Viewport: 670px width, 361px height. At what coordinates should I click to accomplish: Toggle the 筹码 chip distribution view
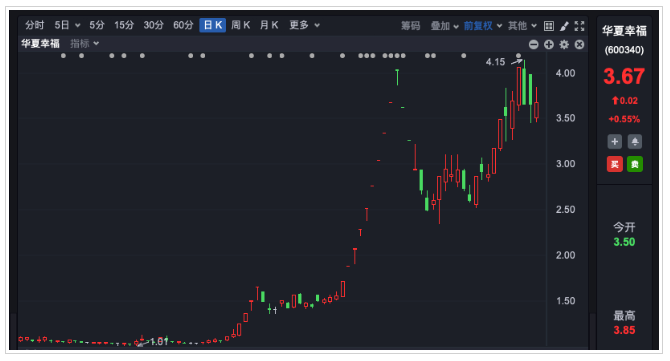411,26
